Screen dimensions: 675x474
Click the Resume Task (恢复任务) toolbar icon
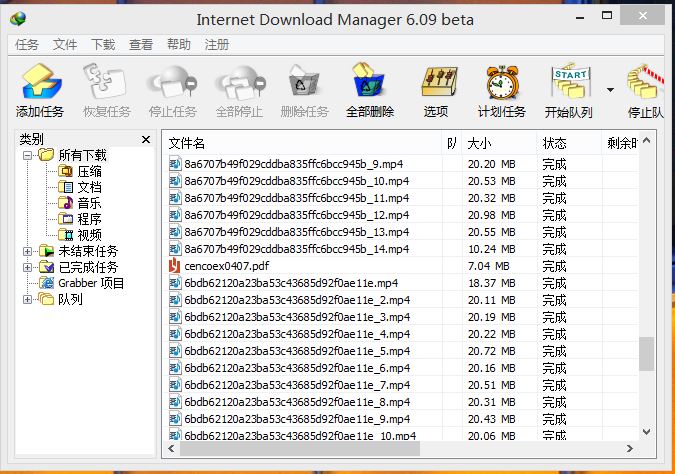coord(105,81)
